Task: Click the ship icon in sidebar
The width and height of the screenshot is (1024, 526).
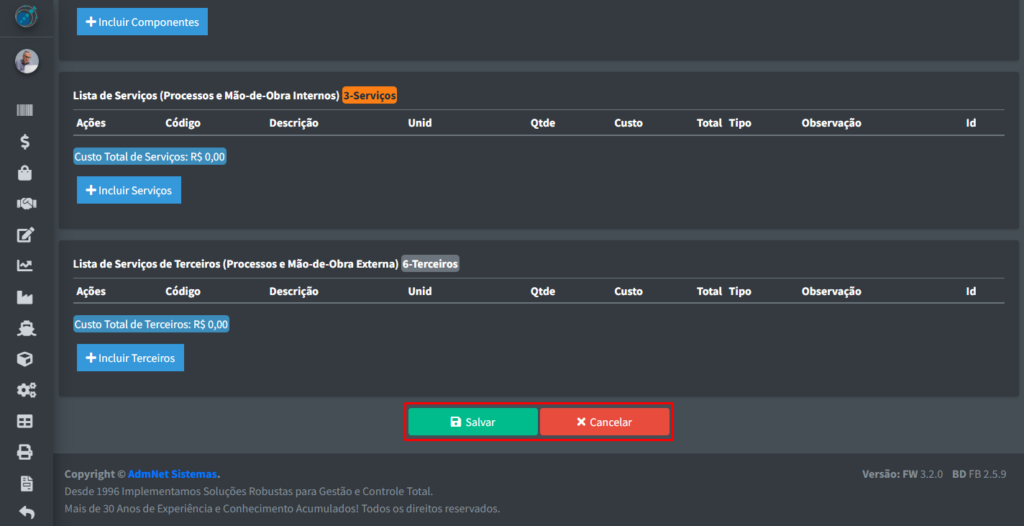Action: 26,328
